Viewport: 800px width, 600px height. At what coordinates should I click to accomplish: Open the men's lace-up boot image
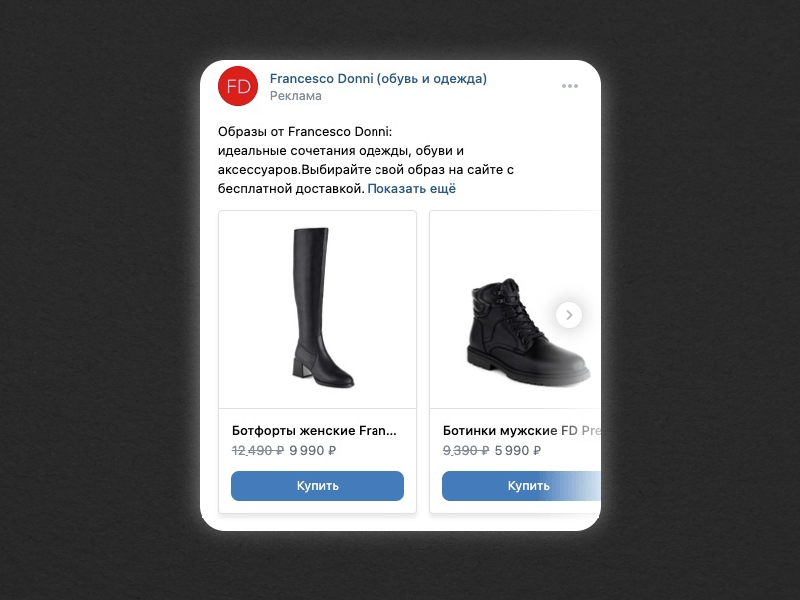pyautogui.click(x=515, y=309)
